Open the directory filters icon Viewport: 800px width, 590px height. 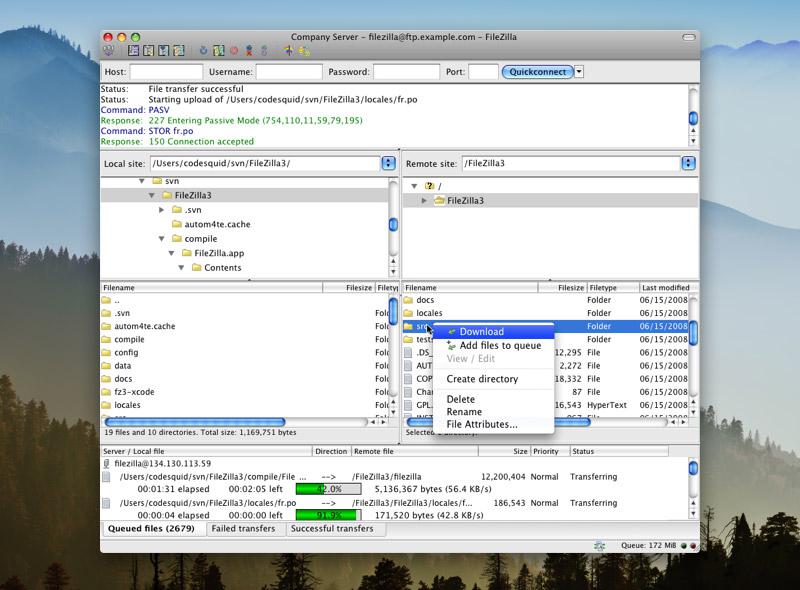coord(289,50)
